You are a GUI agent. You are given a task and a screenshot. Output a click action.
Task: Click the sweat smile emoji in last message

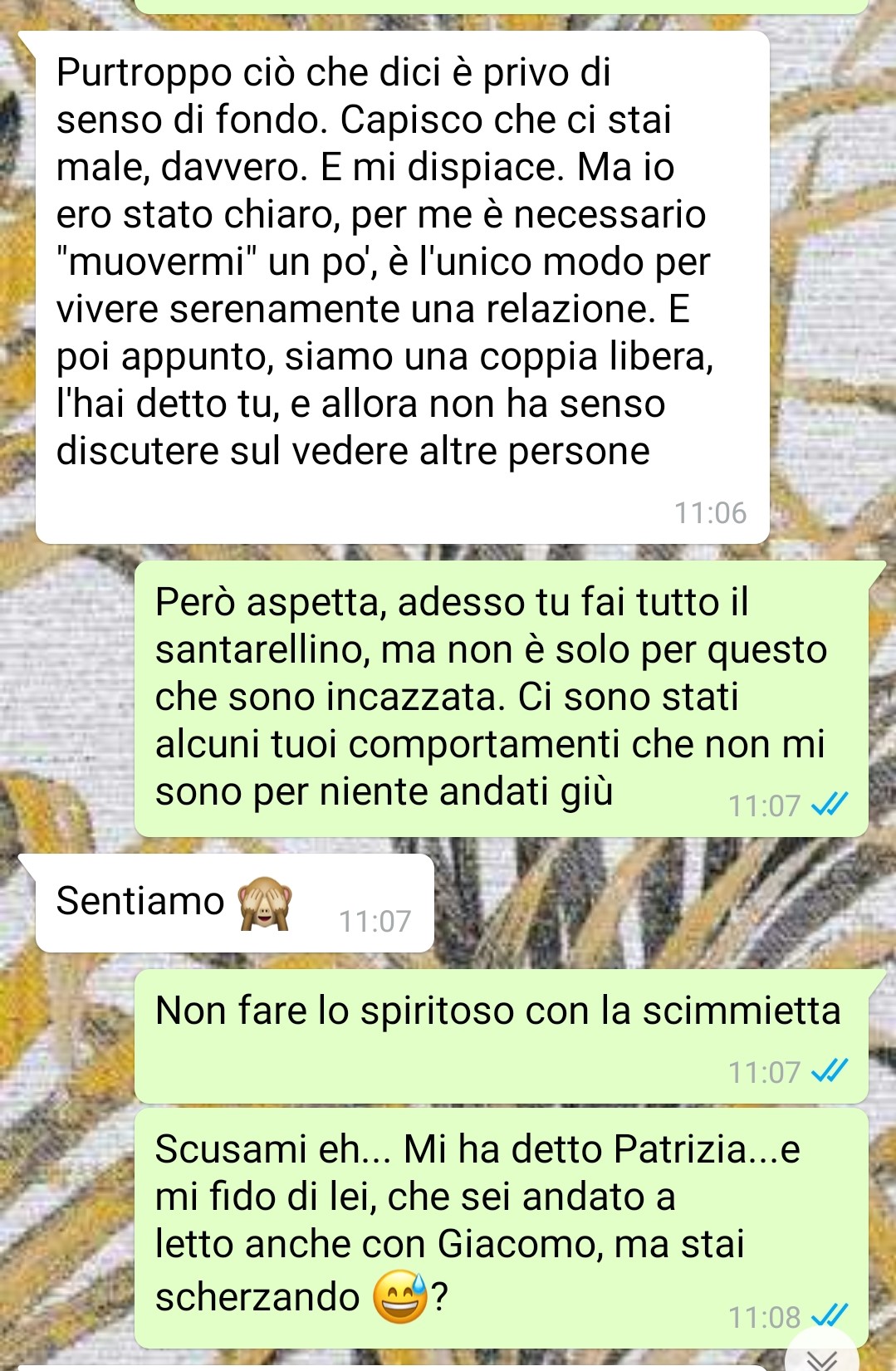point(401,1297)
